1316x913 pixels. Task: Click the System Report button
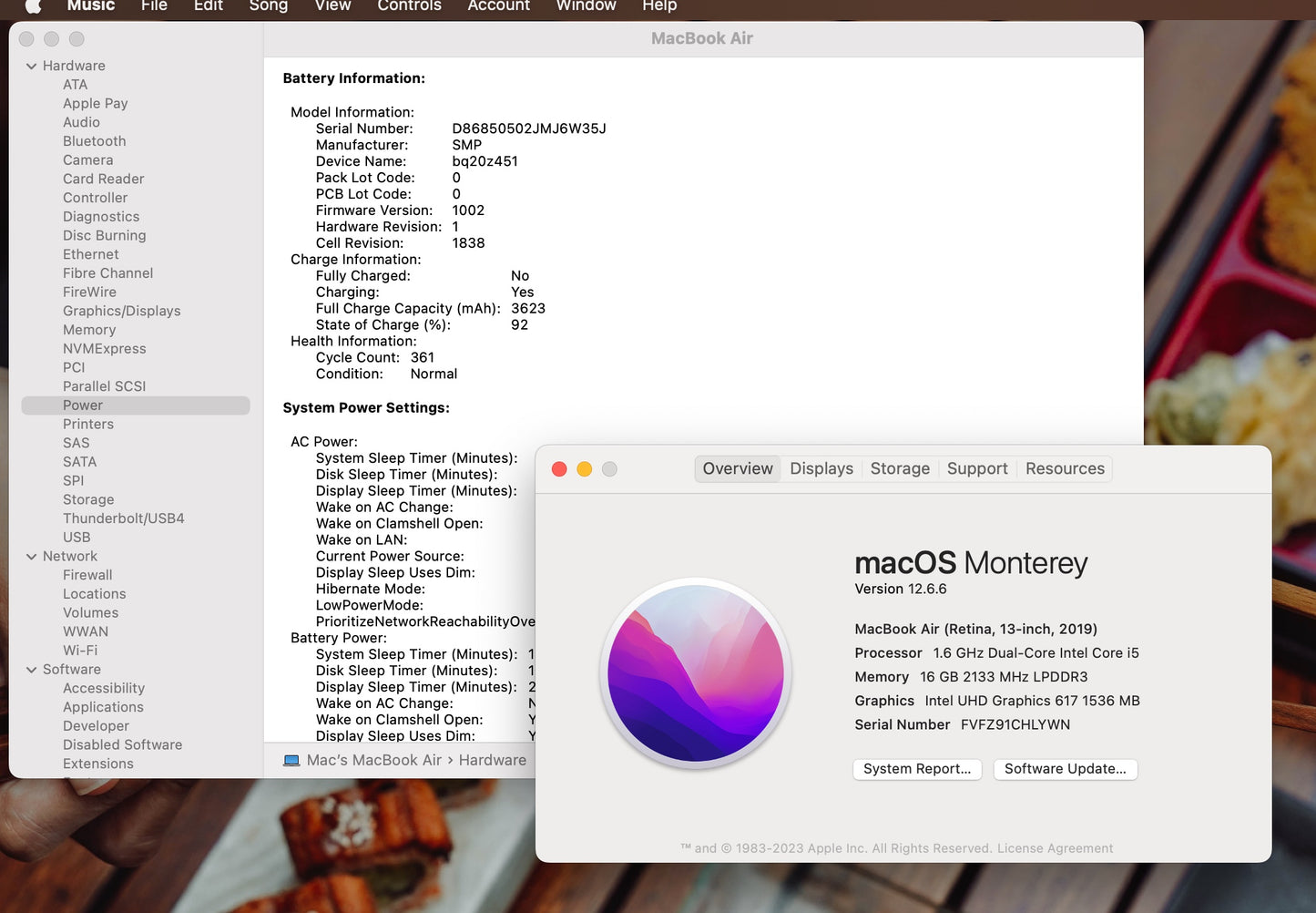[916, 769]
